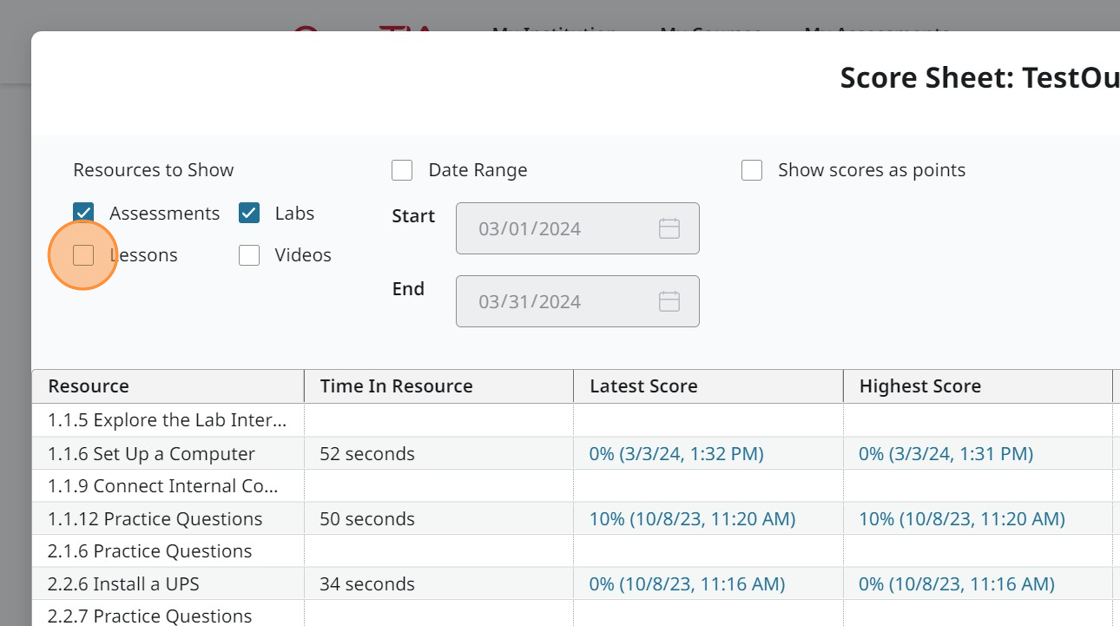The height and width of the screenshot is (626, 1120).
Task: Open the Start date calendar picker
Action: coord(669,229)
